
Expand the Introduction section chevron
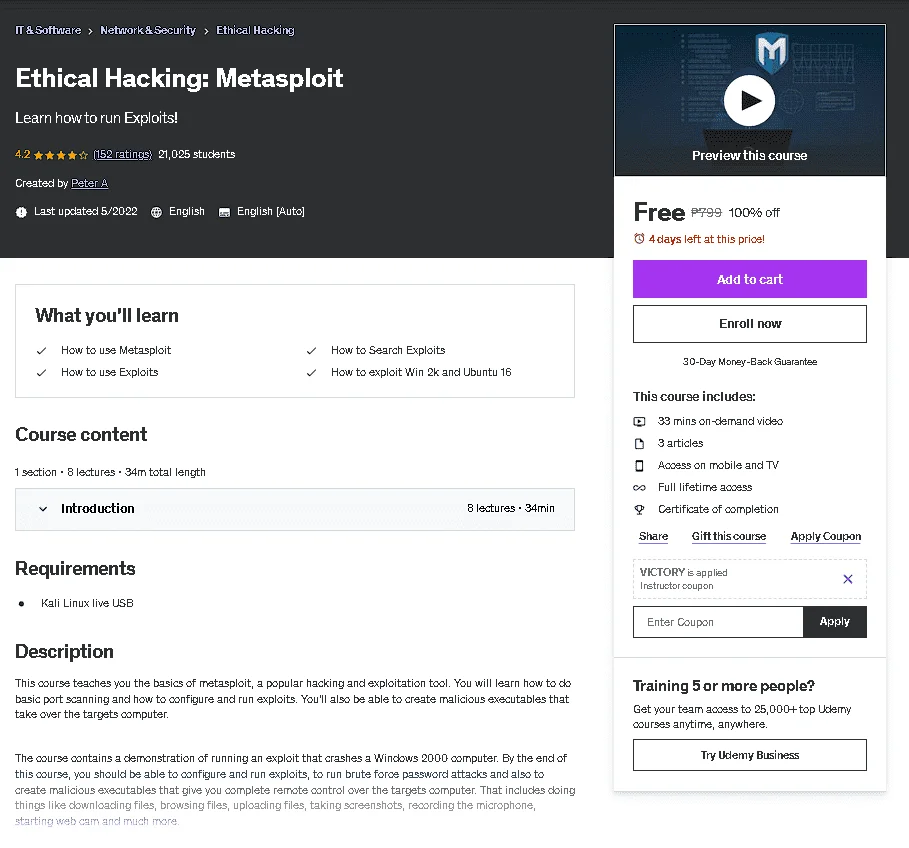point(43,509)
